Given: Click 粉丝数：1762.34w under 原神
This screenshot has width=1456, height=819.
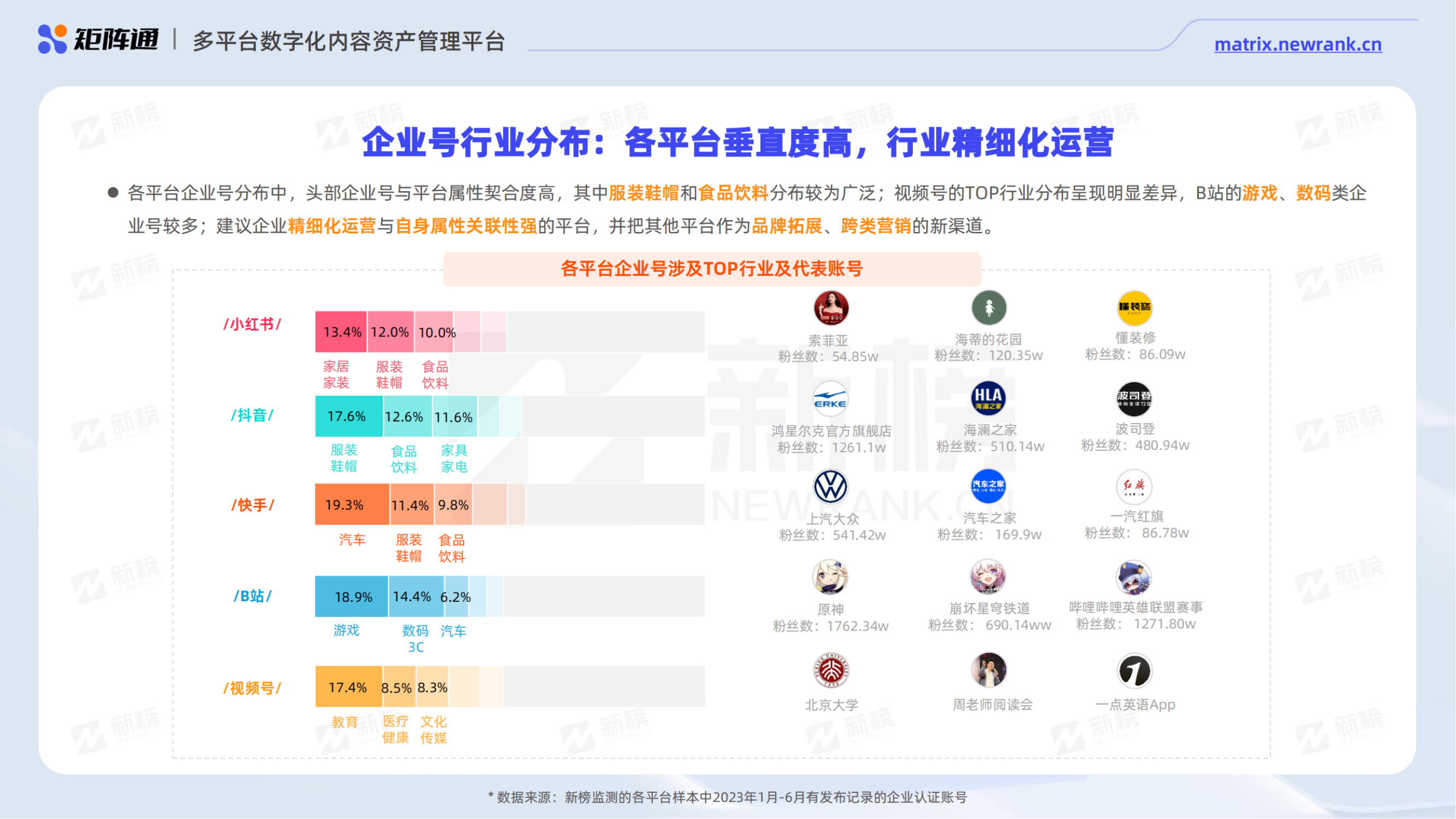Looking at the screenshot, I should [x=831, y=626].
